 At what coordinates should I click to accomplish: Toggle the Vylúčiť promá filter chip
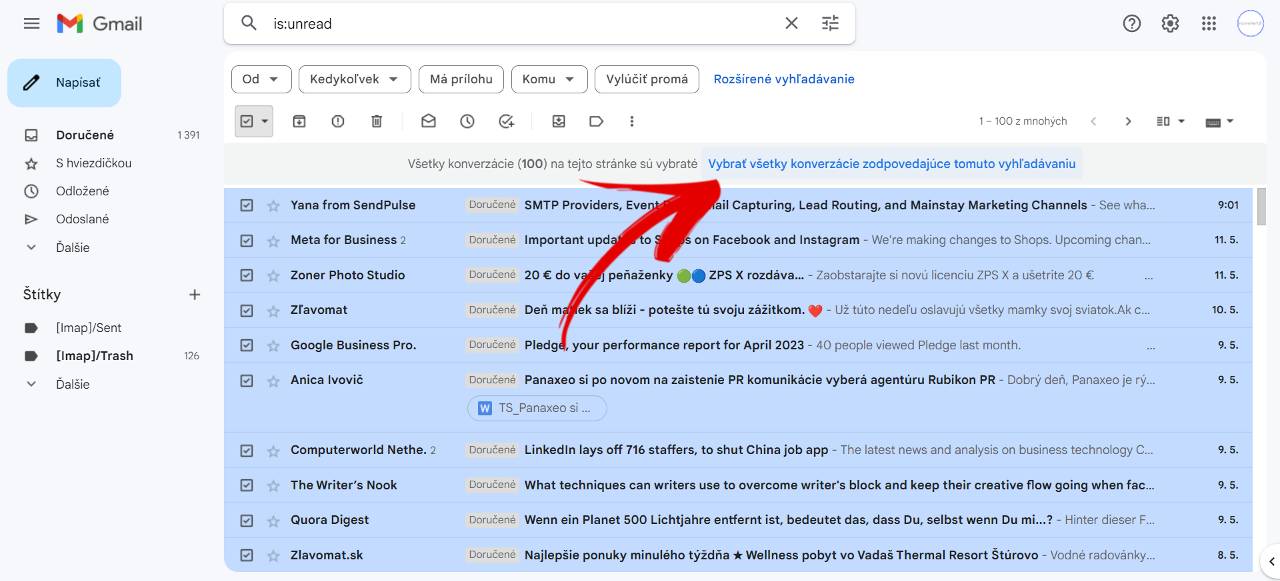(x=647, y=79)
